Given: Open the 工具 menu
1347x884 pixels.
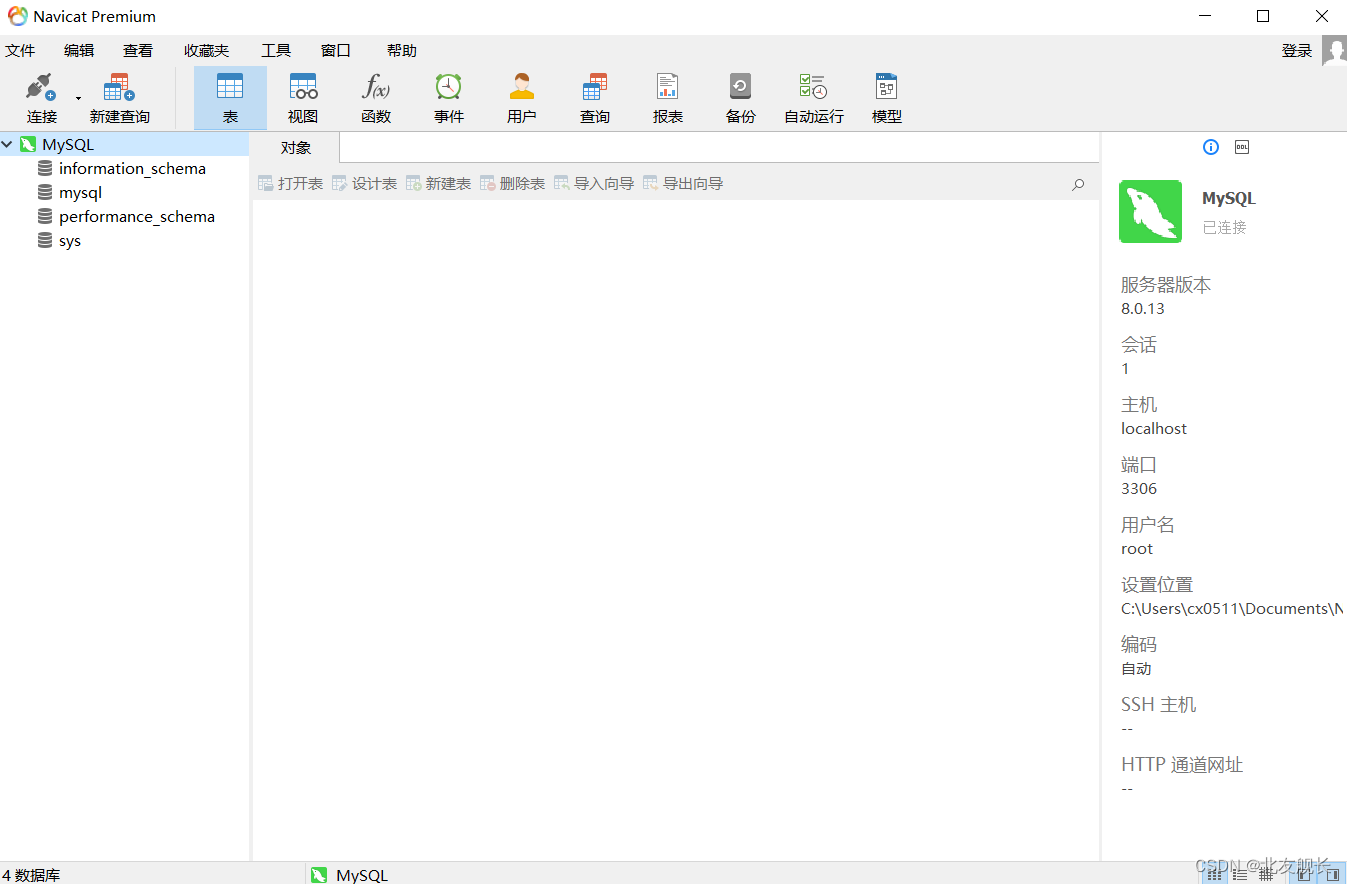Looking at the screenshot, I should [276, 50].
